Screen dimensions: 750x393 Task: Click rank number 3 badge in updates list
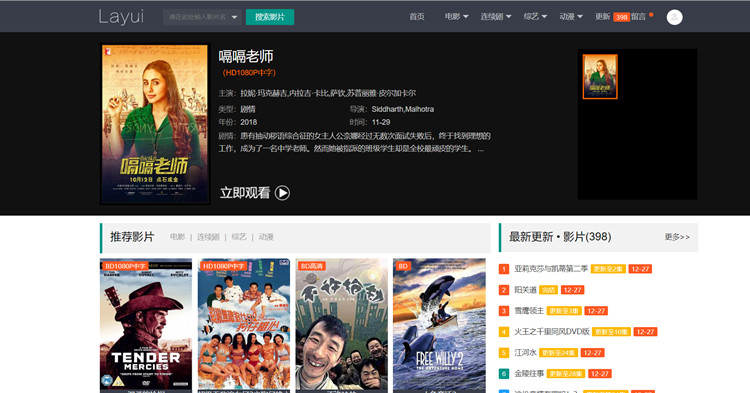tap(504, 311)
